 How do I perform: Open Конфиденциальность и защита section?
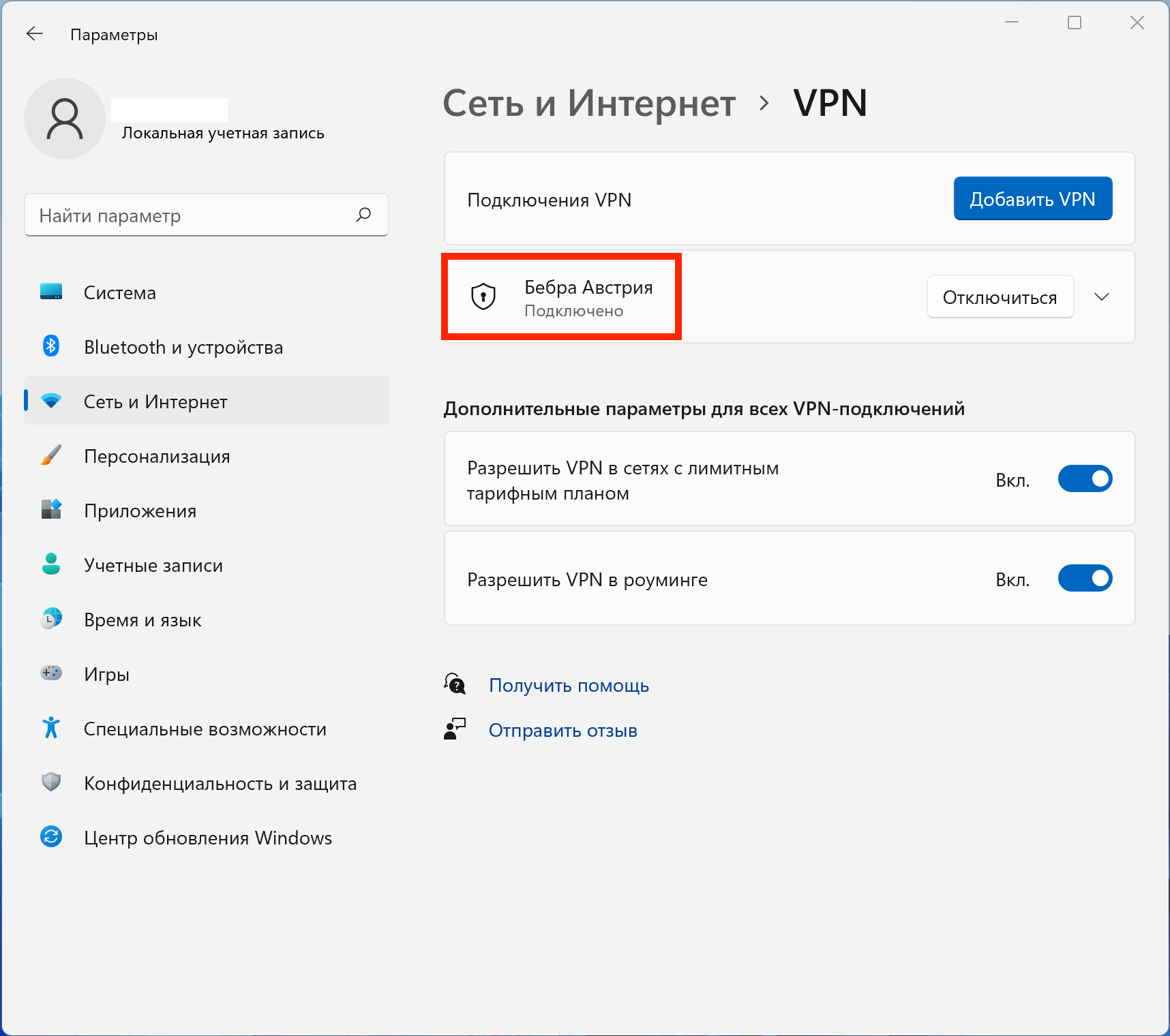[x=220, y=784]
